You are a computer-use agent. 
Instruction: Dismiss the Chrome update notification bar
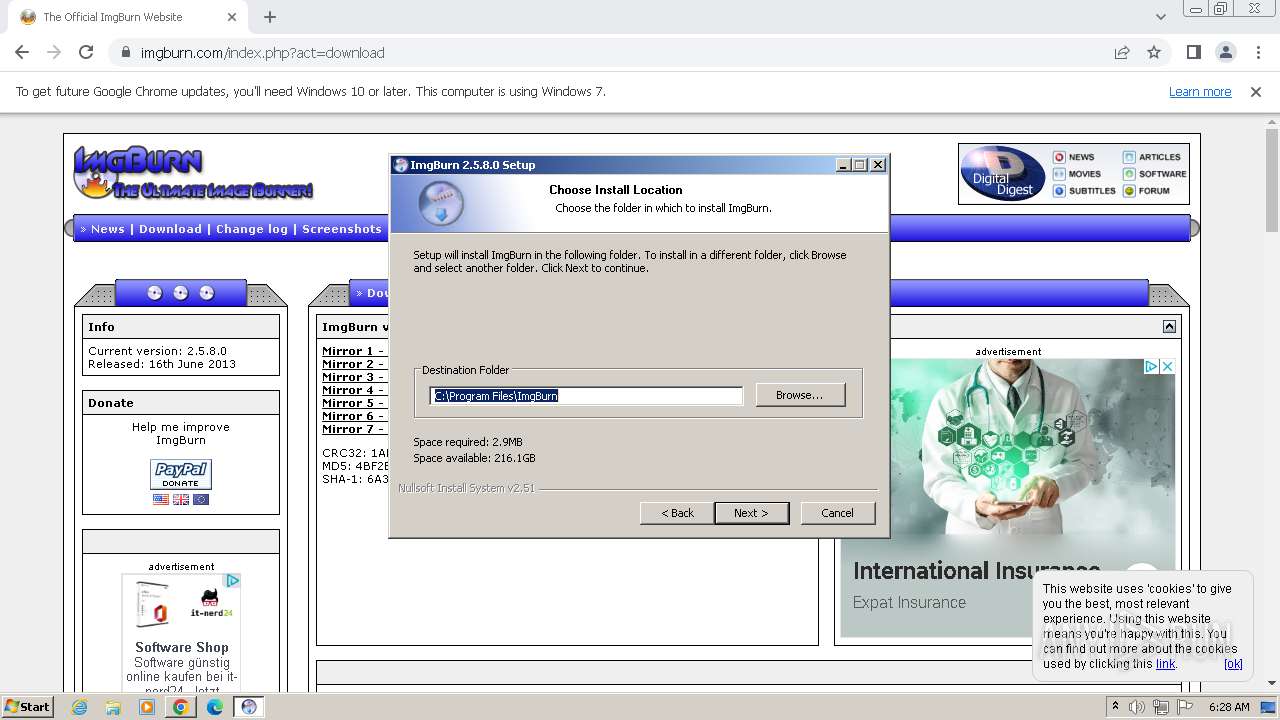pos(1256,92)
